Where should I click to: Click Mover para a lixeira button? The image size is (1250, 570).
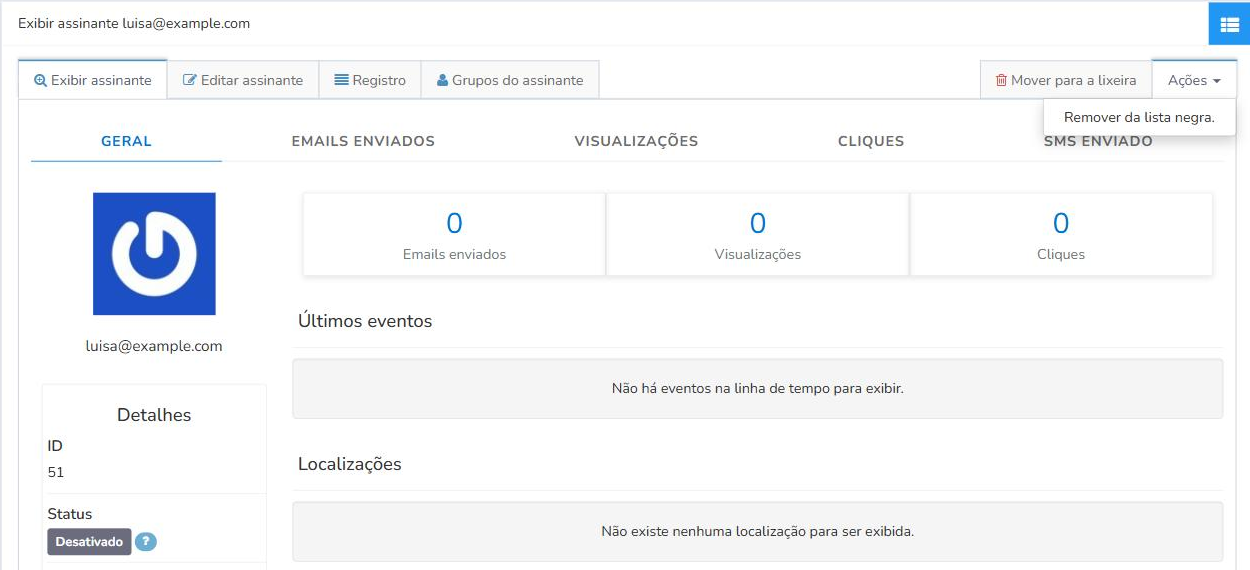[1066, 80]
